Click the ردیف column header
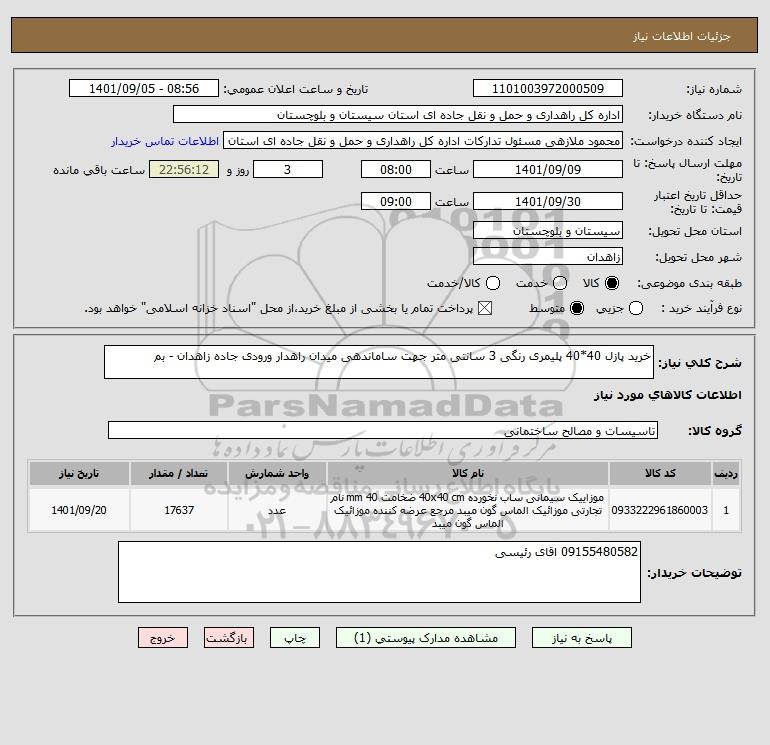The width and height of the screenshot is (770, 745). tap(726, 473)
